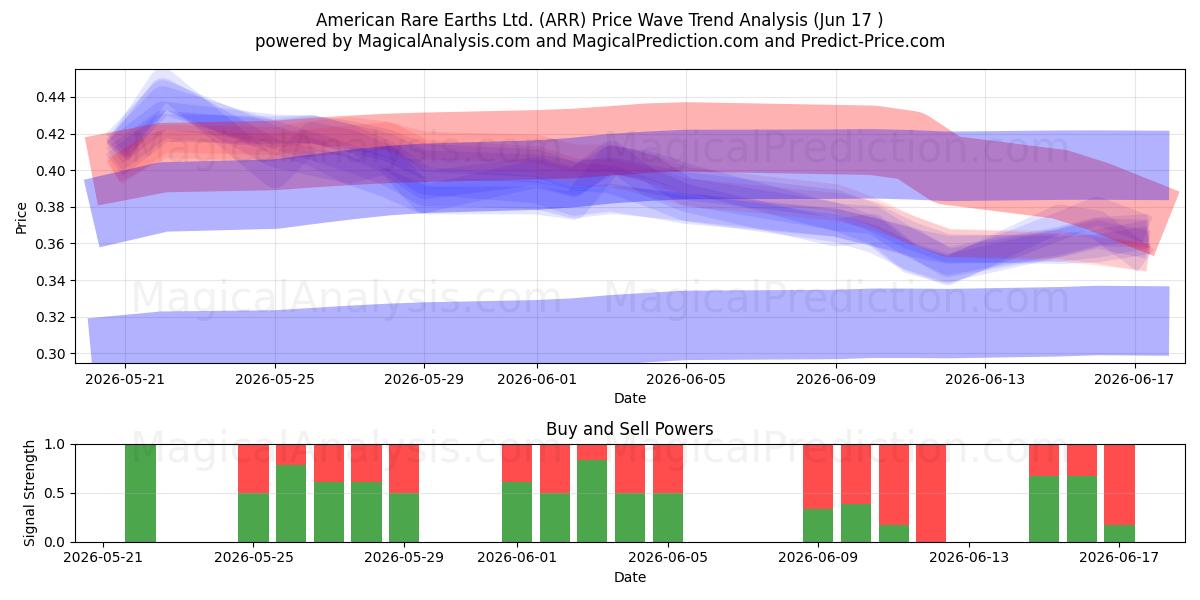Click the 2026-06-17 label on the price chart
Viewport: 1200px width, 600px height.
tap(1135, 379)
